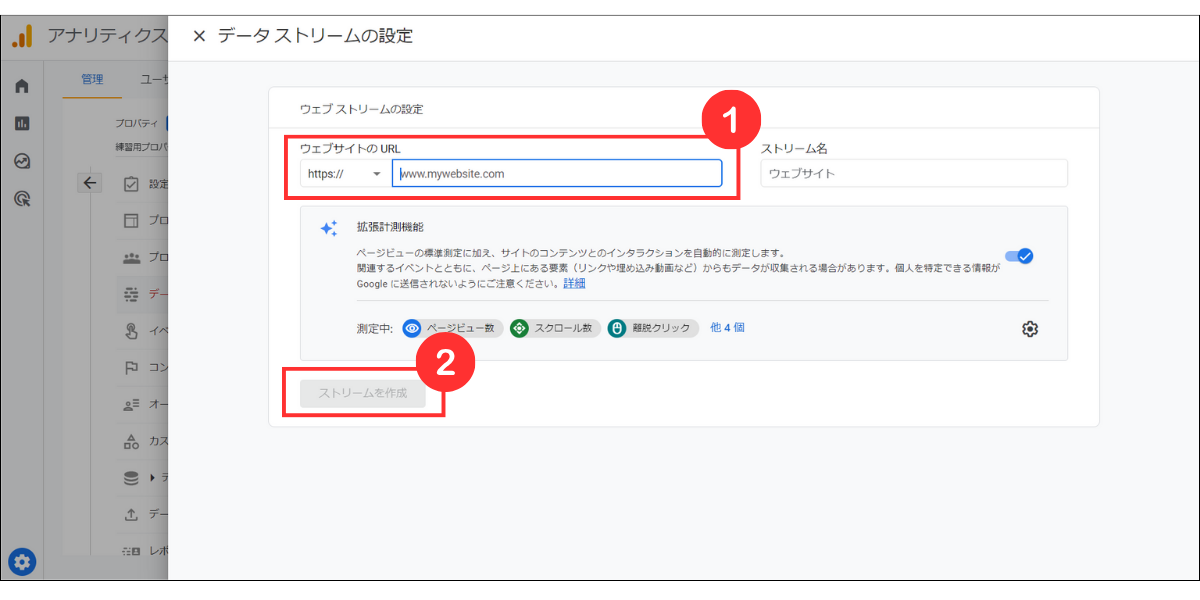Click the outbound clicks mouse chip
The image size is (1200, 600).
point(653,328)
